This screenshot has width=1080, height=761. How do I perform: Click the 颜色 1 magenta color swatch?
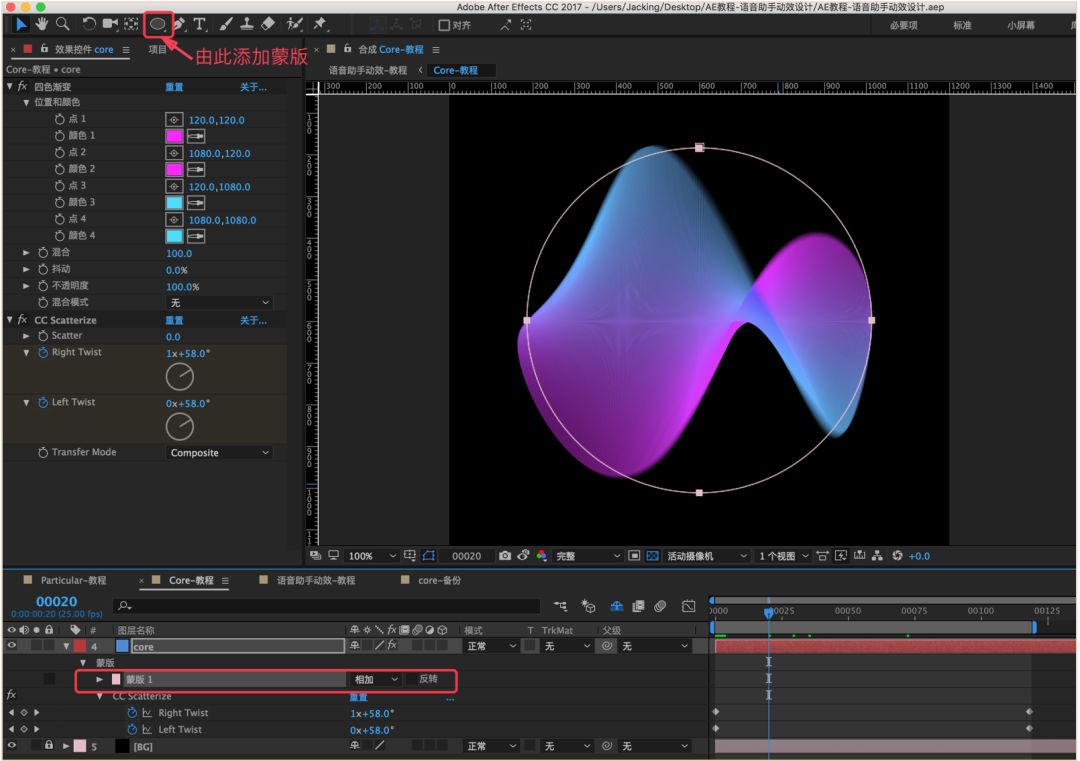(x=174, y=136)
